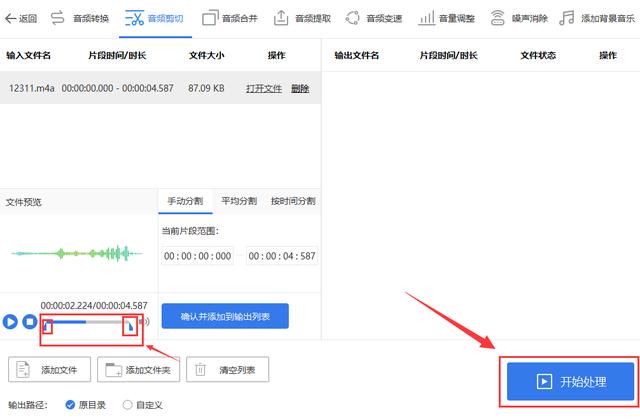Click the audio waveform preview
The image size is (640, 419).
point(77,253)
